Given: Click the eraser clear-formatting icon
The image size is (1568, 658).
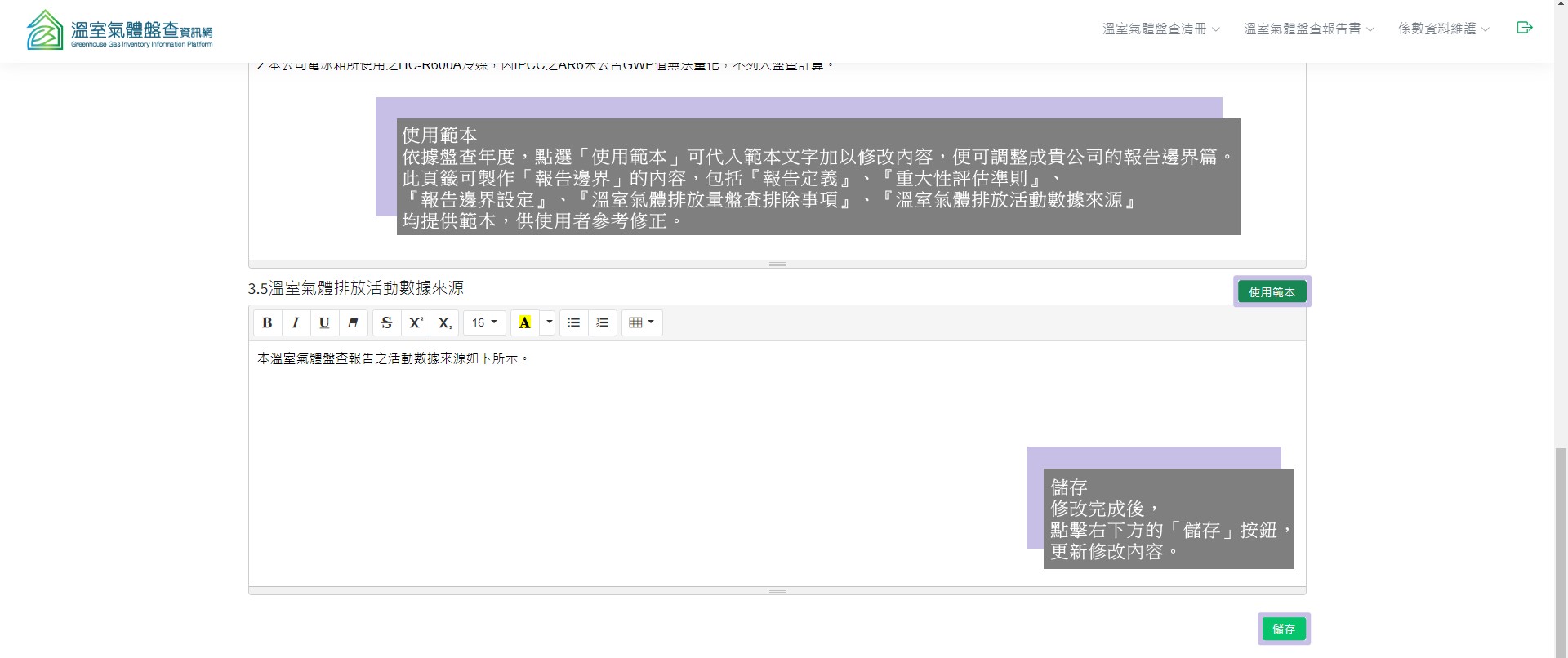Looking at the screenshot, I should [x=353, y=323].
